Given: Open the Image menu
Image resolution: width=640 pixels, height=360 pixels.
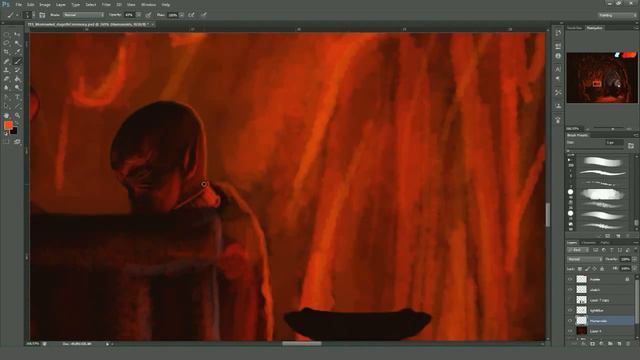Looking at the screenshot, I should (x=44, y=4).
